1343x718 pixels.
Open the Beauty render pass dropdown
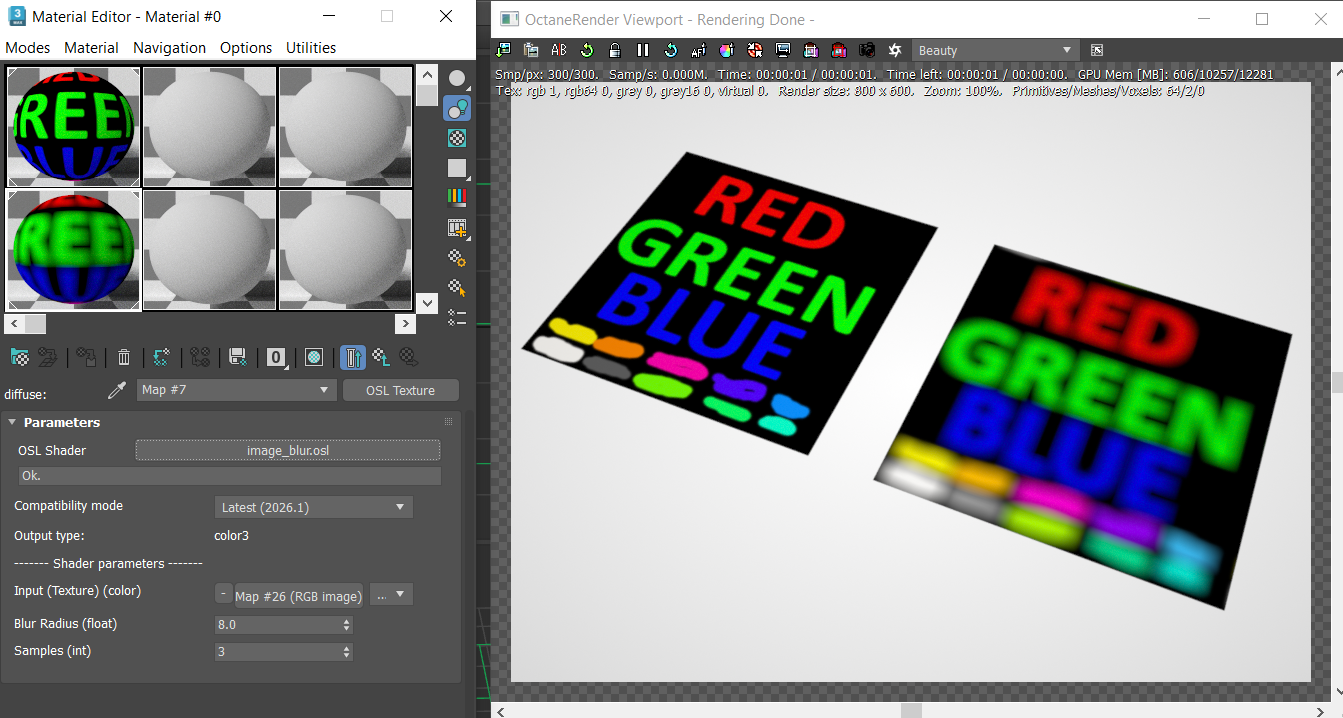(993, 50)
